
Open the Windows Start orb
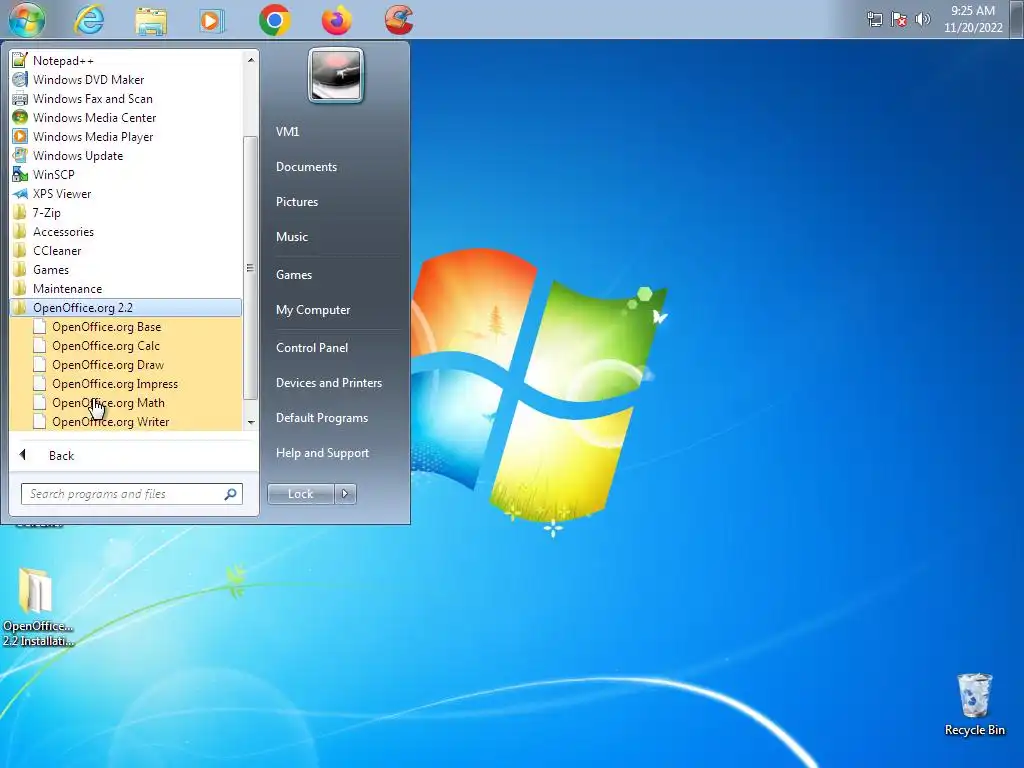[27, 20]
